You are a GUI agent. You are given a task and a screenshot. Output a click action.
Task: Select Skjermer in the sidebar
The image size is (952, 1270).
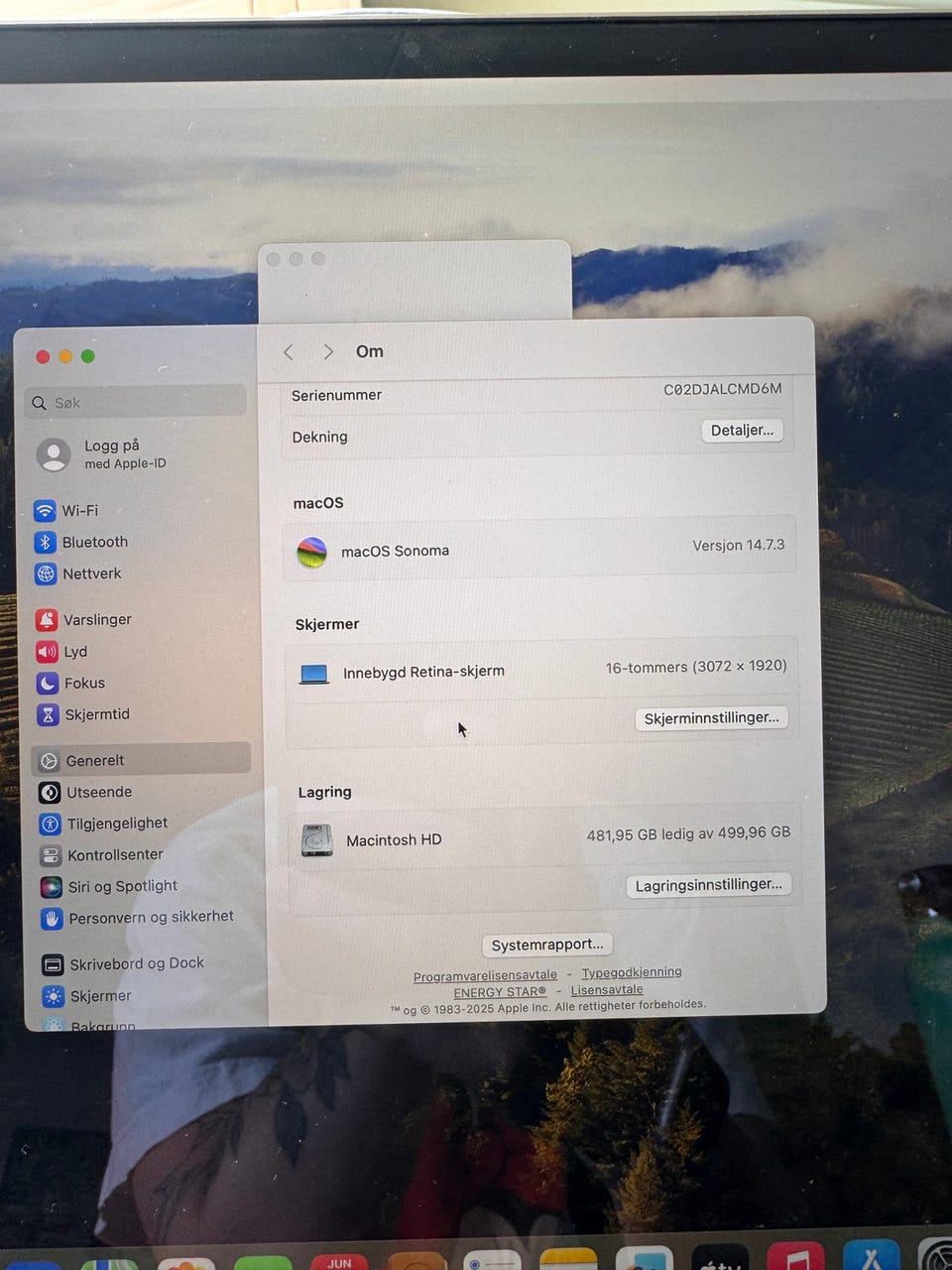click(x=87, y=996)
